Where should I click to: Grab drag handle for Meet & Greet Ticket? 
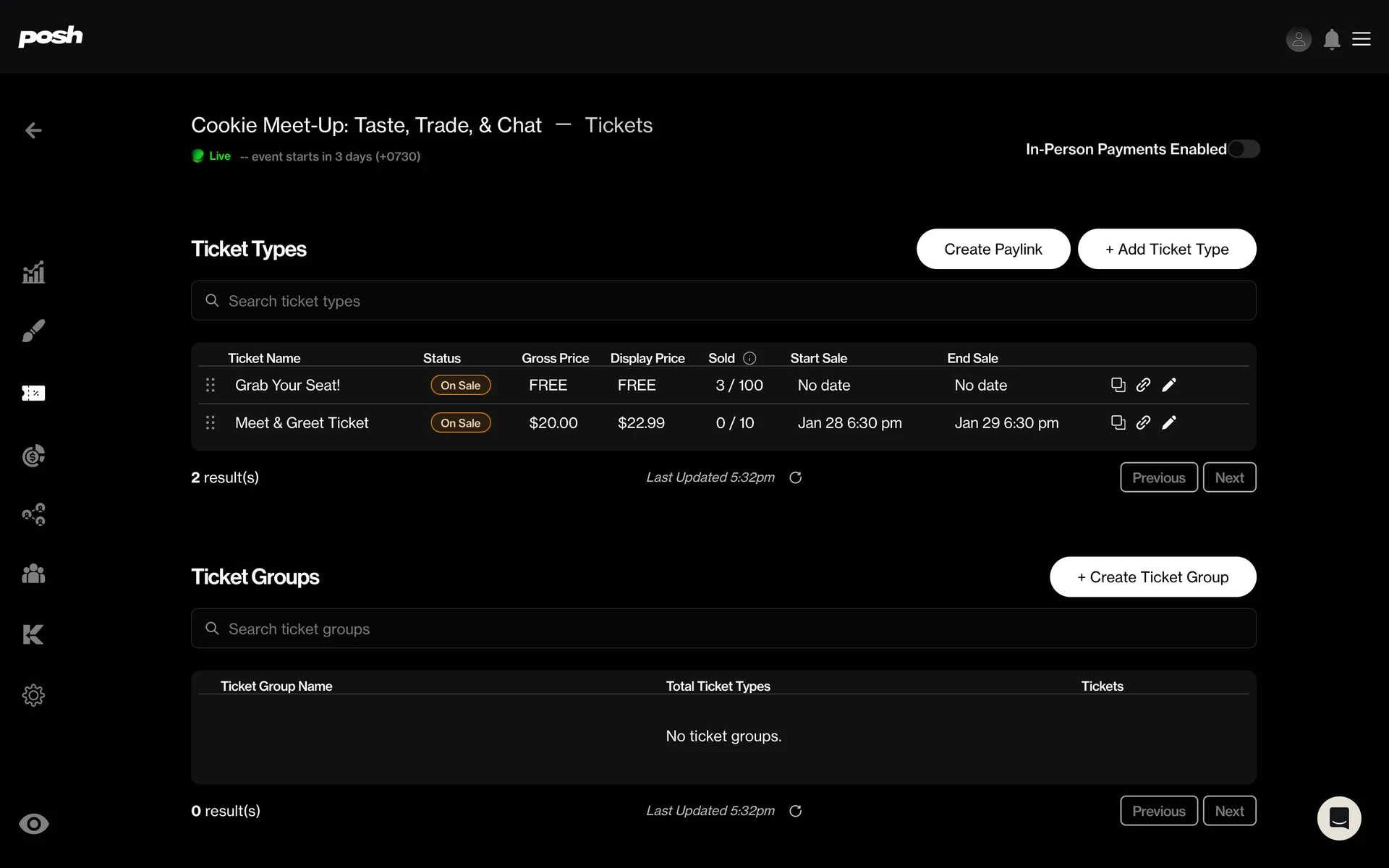pos(211,422)
